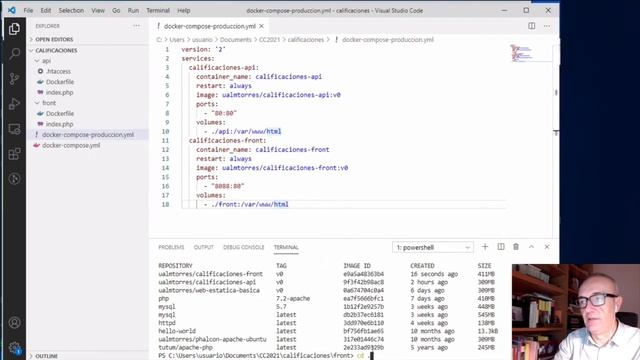Screen dimensions: 640x360
Task: Open the Explorer view in activity bar
Action: 14,29
